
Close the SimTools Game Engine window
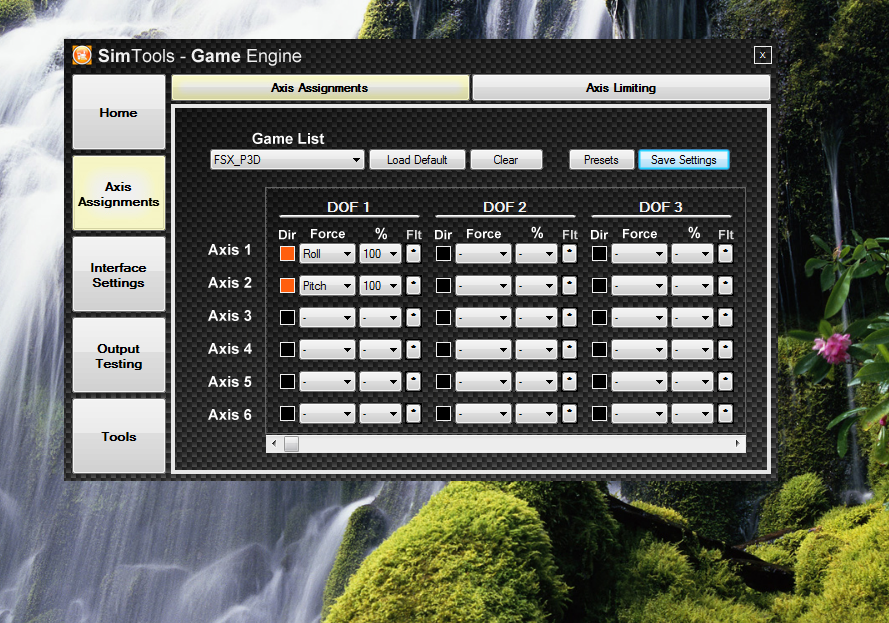tap(763, 55)
